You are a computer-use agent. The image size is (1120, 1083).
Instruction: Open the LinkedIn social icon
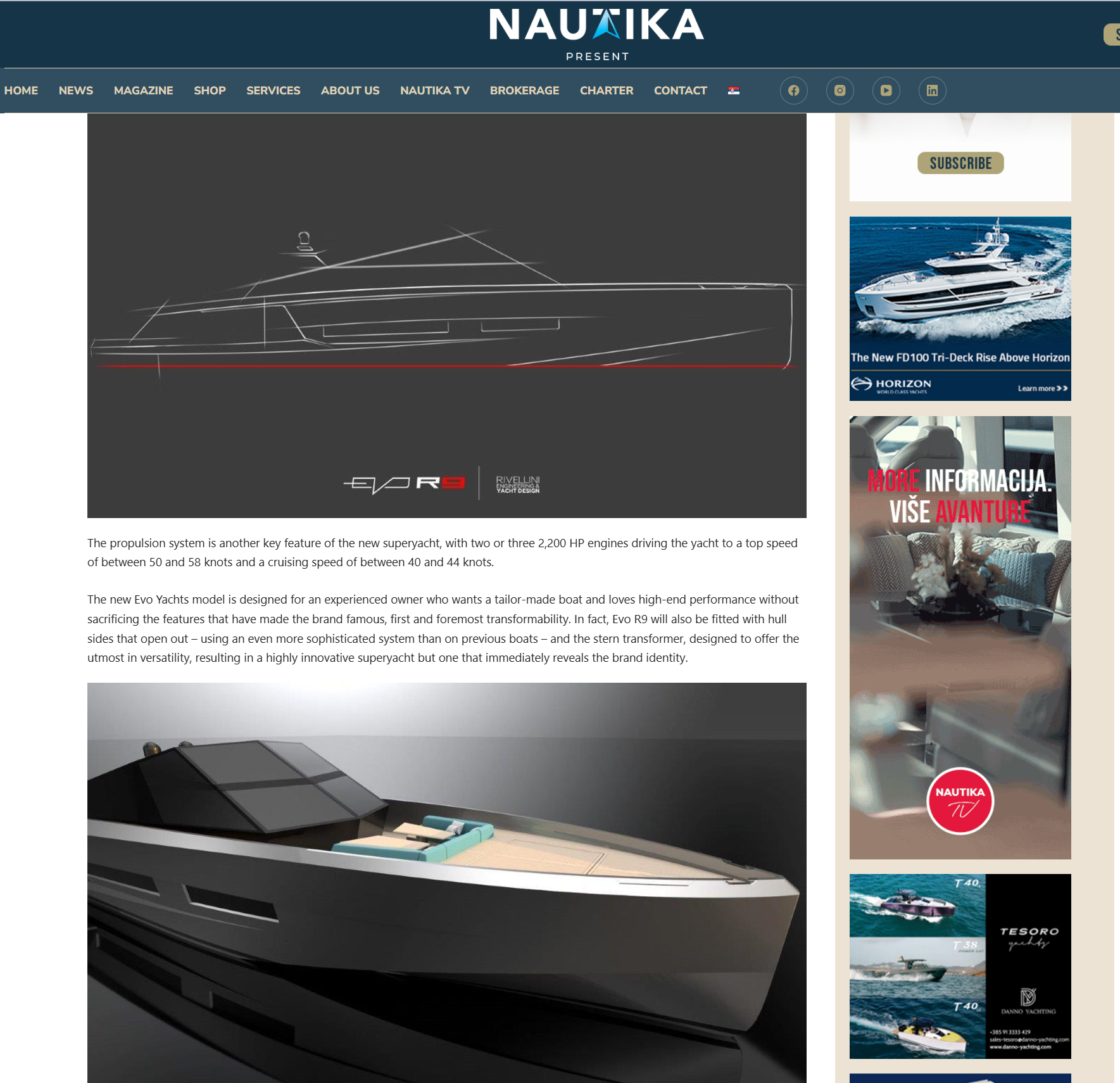(x=932, y=91)
